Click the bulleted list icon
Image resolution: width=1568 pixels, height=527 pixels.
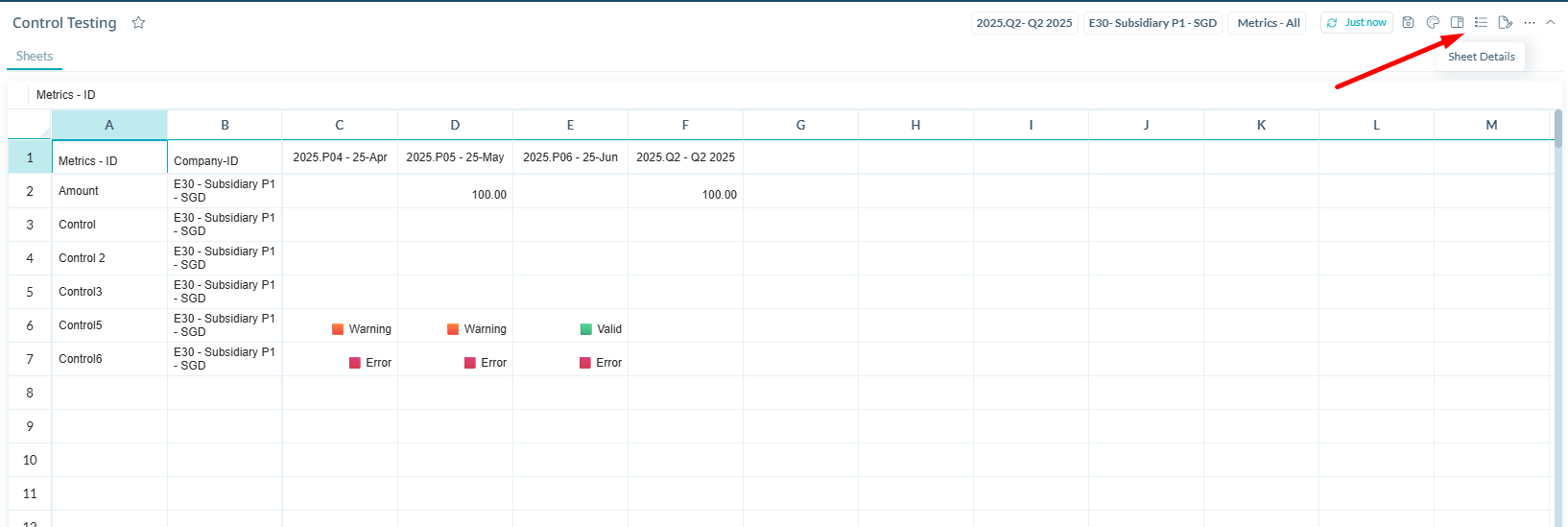(1481, 22)
